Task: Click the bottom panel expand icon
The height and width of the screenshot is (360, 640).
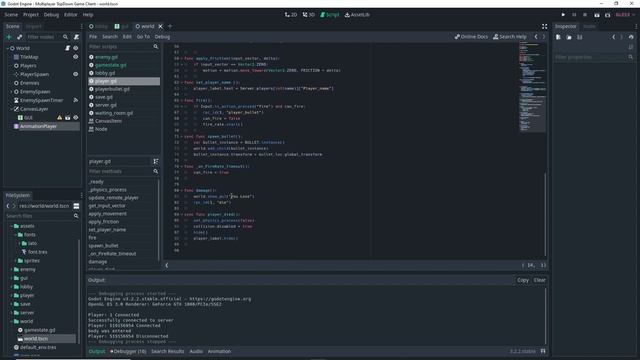Action: [543, 351]
